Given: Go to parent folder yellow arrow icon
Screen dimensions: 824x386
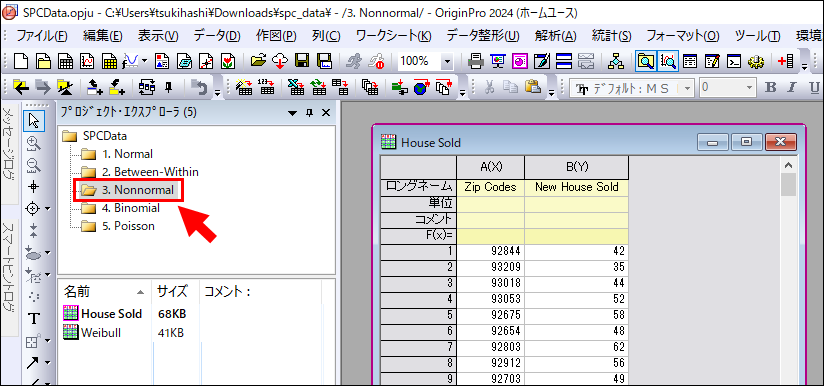Looking at the screenshot, I should click(x=21, y=87).
